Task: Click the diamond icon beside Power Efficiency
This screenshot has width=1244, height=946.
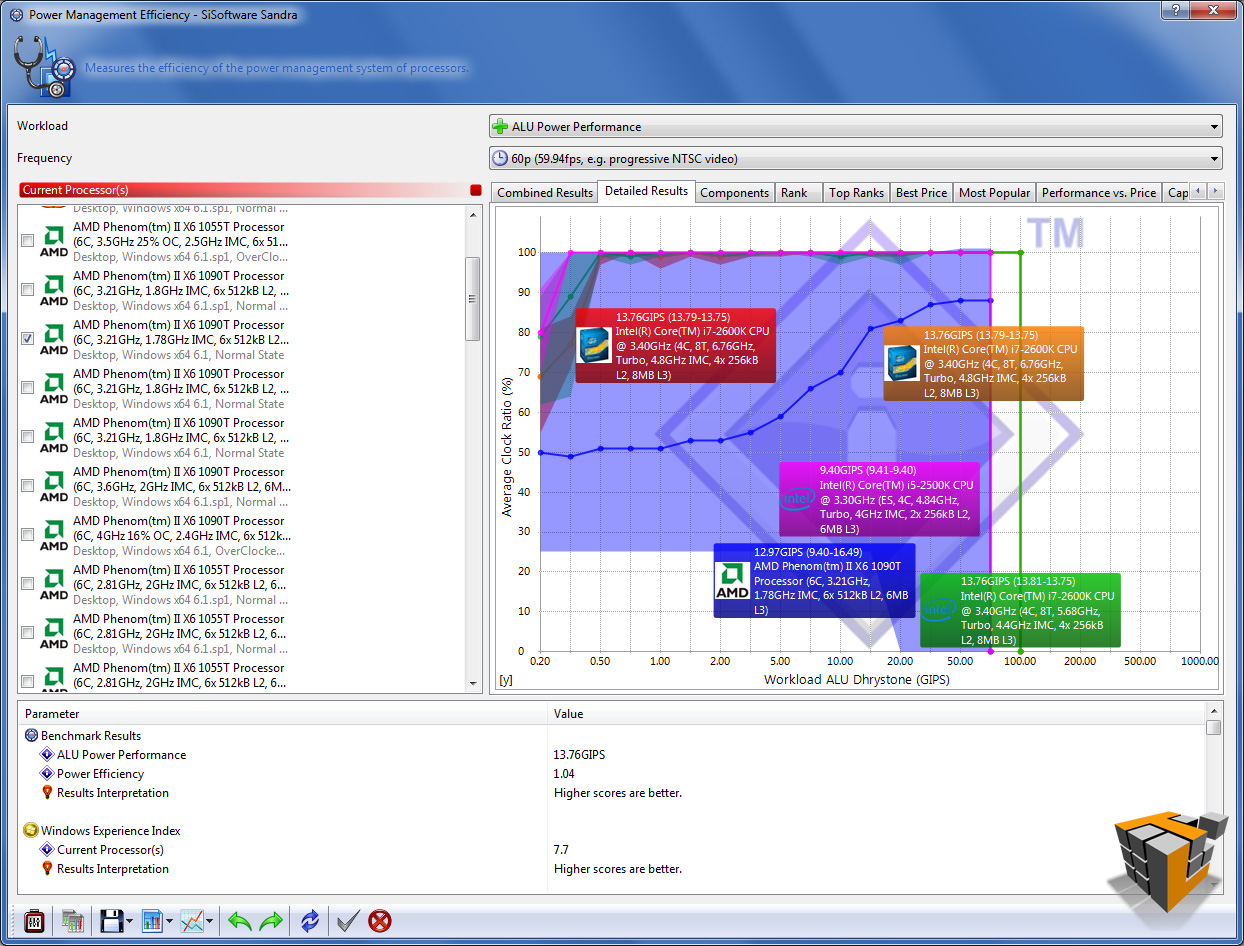Action: 46,774
